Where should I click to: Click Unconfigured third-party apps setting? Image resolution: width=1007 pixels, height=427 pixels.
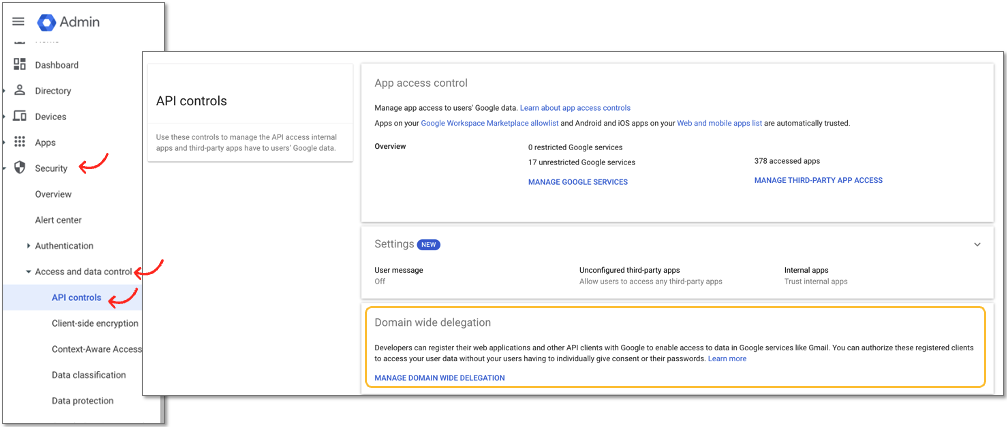point(651,275)
